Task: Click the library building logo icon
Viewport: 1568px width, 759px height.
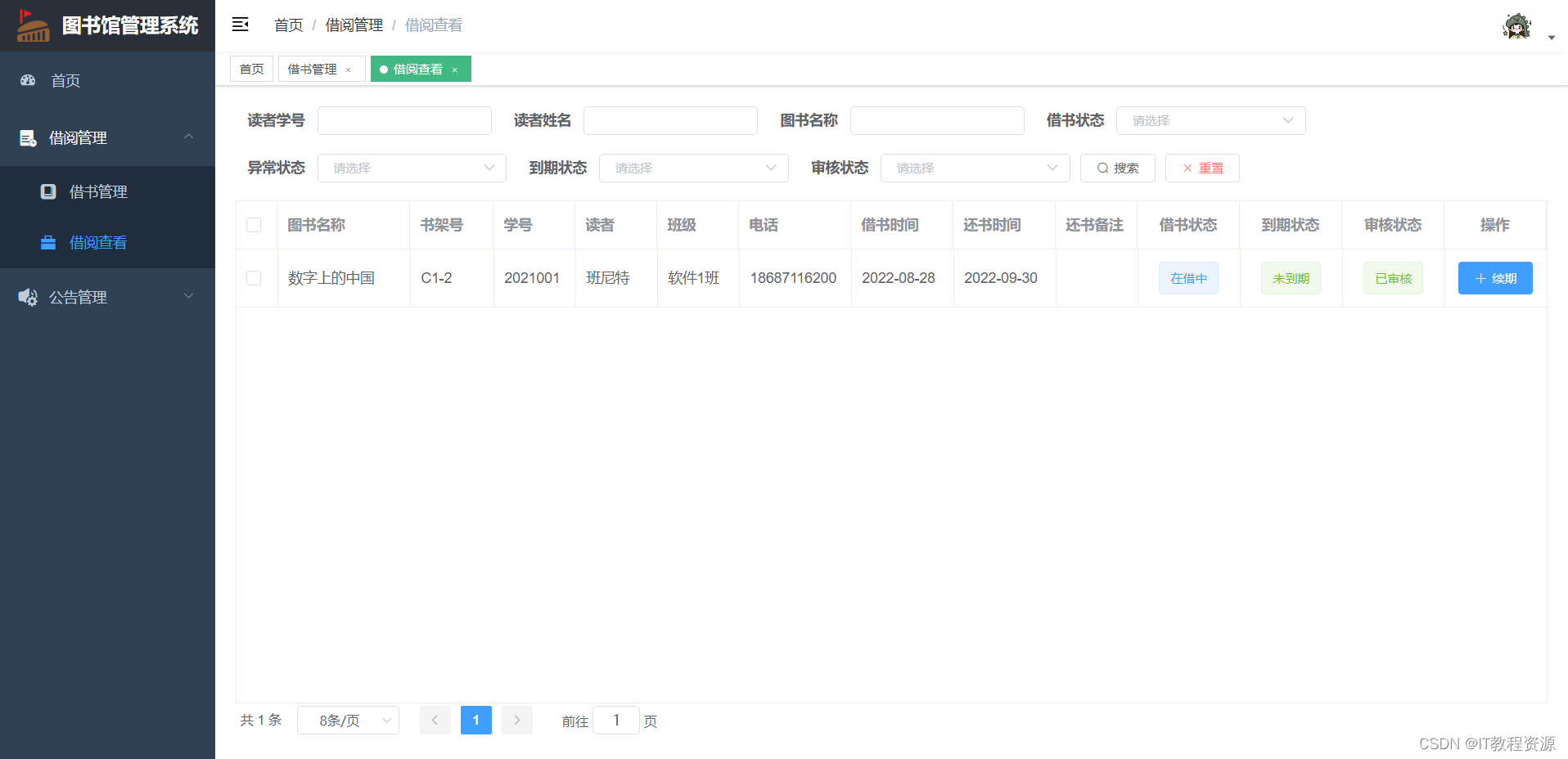Action: [x=32, y=25]
